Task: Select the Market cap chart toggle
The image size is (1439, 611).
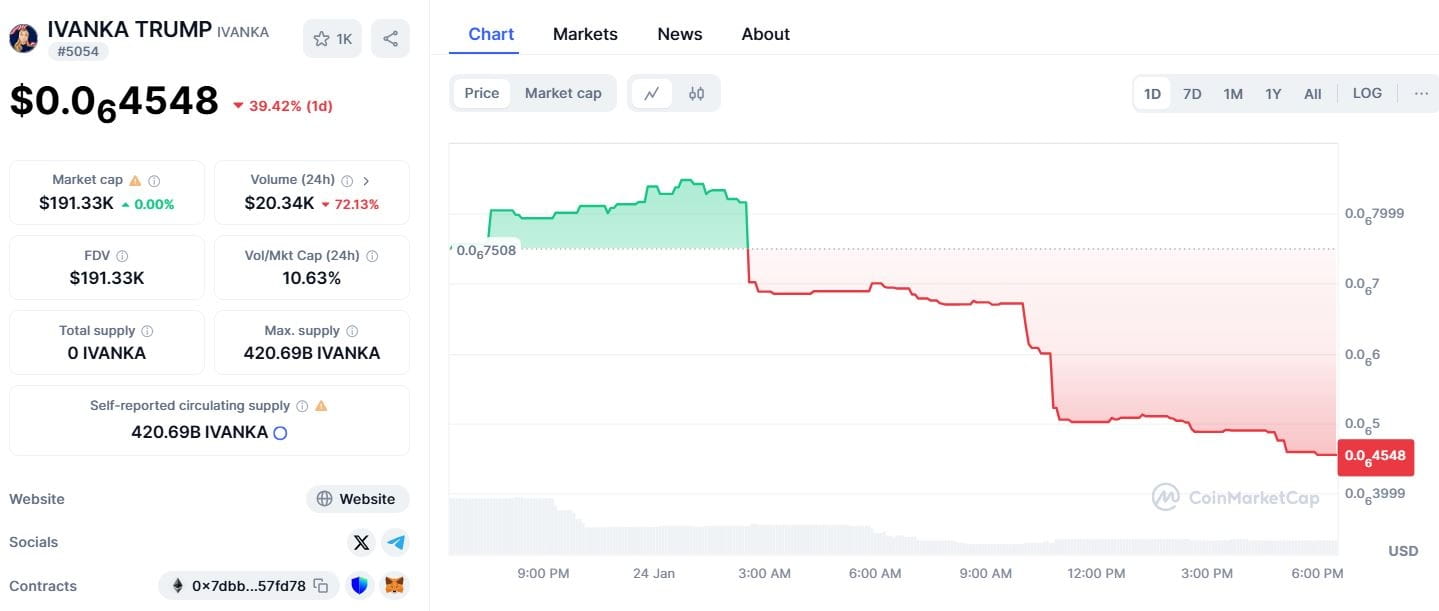Action: click(563, 93)
